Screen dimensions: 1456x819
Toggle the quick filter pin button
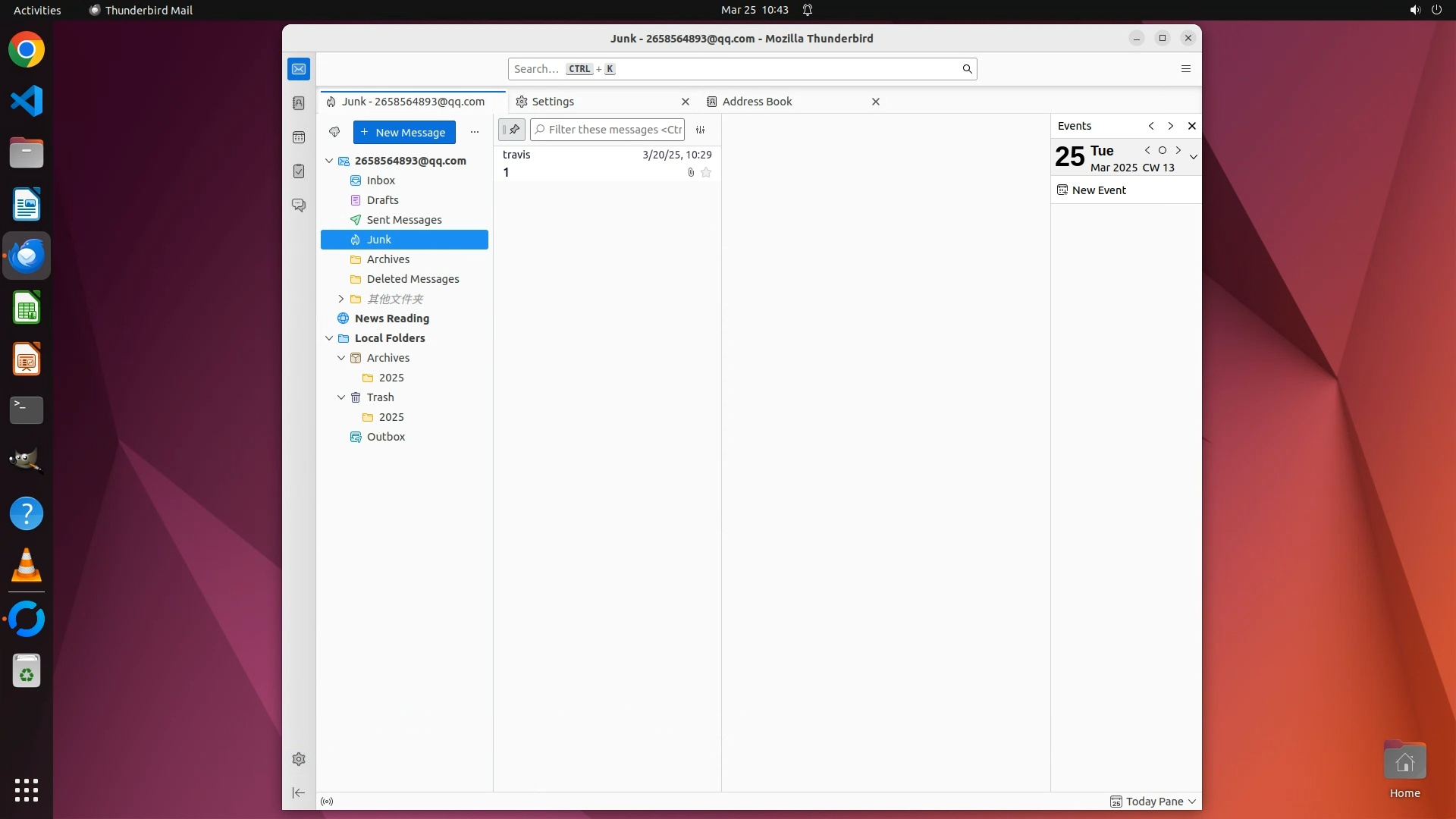[x=512, y=130]
